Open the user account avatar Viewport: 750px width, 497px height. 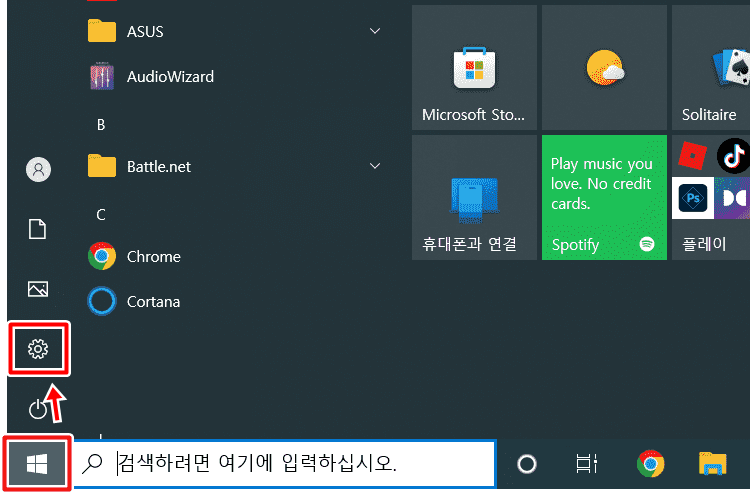tap(38, 169)
